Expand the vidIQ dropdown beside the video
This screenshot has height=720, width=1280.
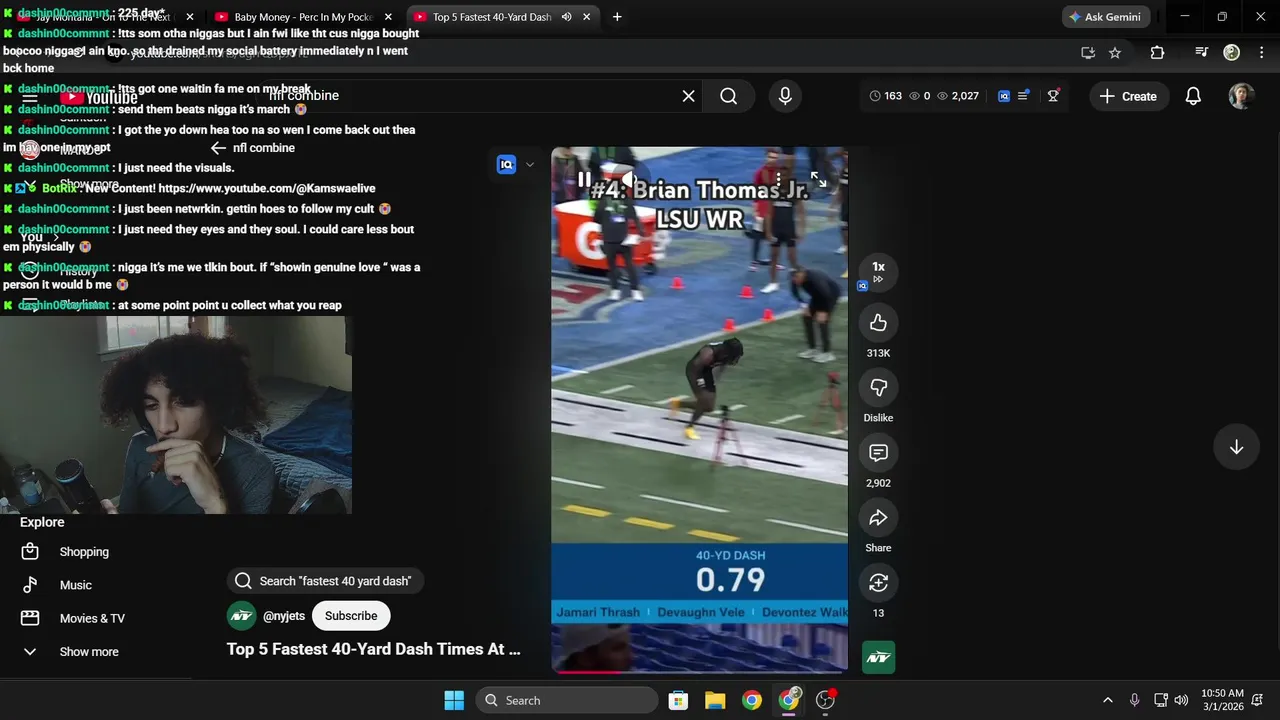coord(530,164)
